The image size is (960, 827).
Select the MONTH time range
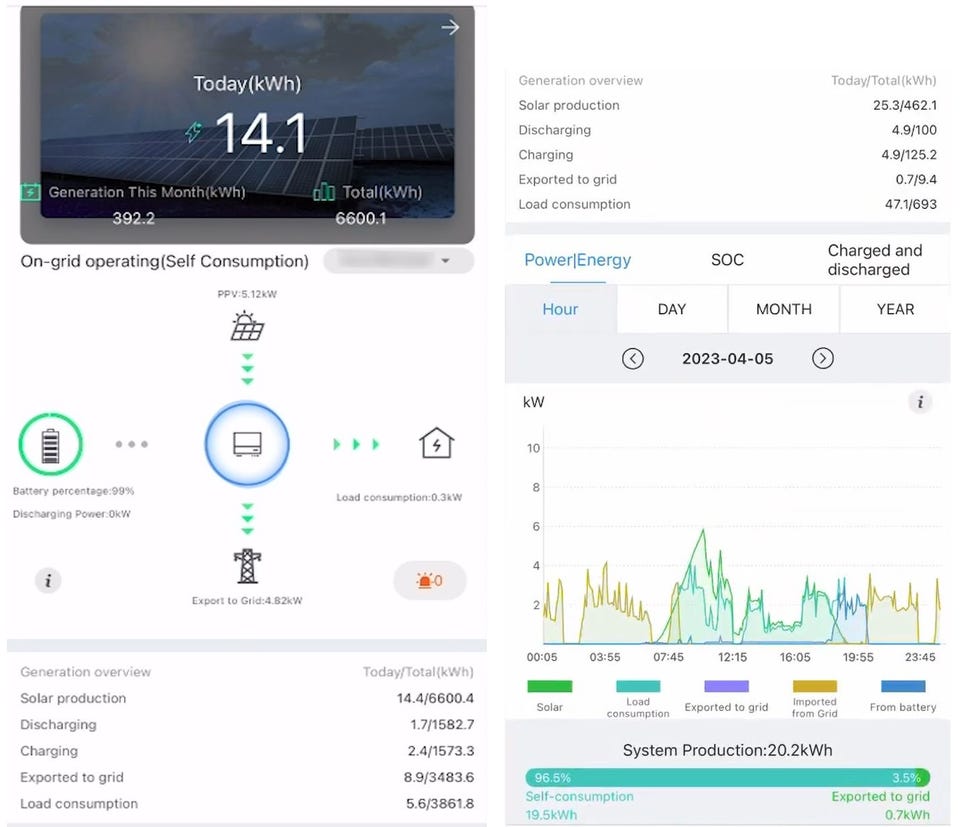point(784,309)
